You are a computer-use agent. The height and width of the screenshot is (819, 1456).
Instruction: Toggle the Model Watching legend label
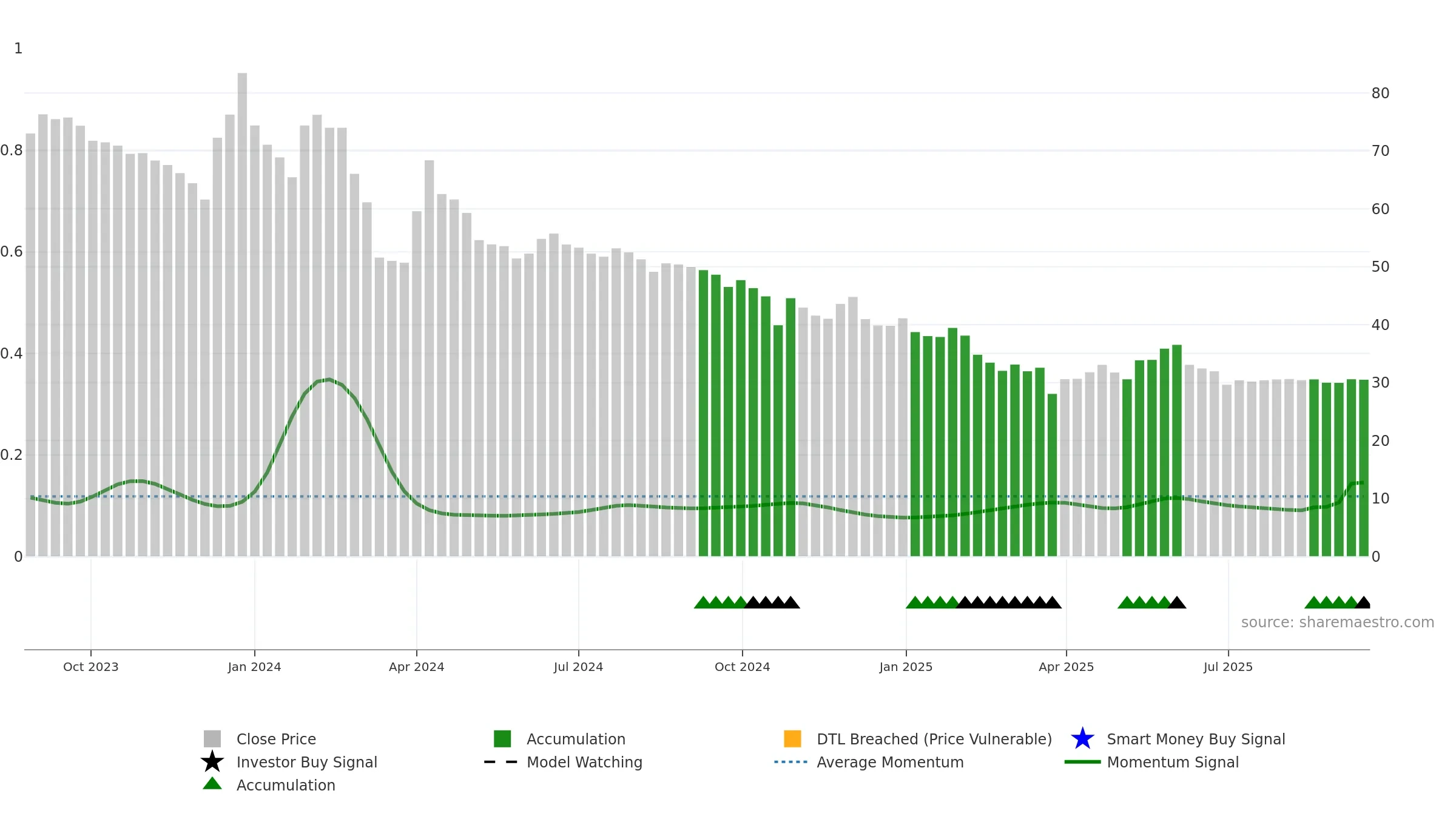(x=584, y=762)
